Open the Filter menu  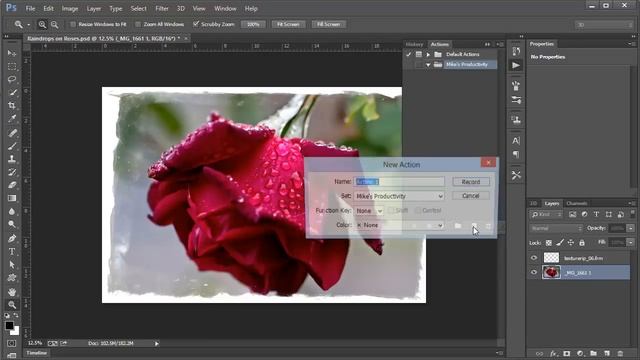[x=162, y=9]
